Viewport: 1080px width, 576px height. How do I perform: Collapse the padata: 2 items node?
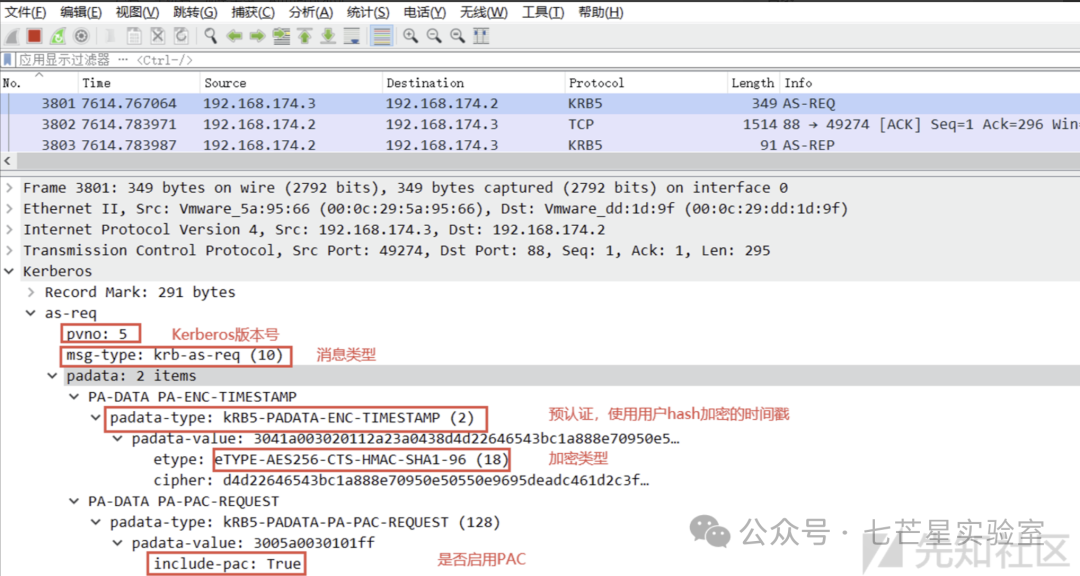(x=52, y=376)
